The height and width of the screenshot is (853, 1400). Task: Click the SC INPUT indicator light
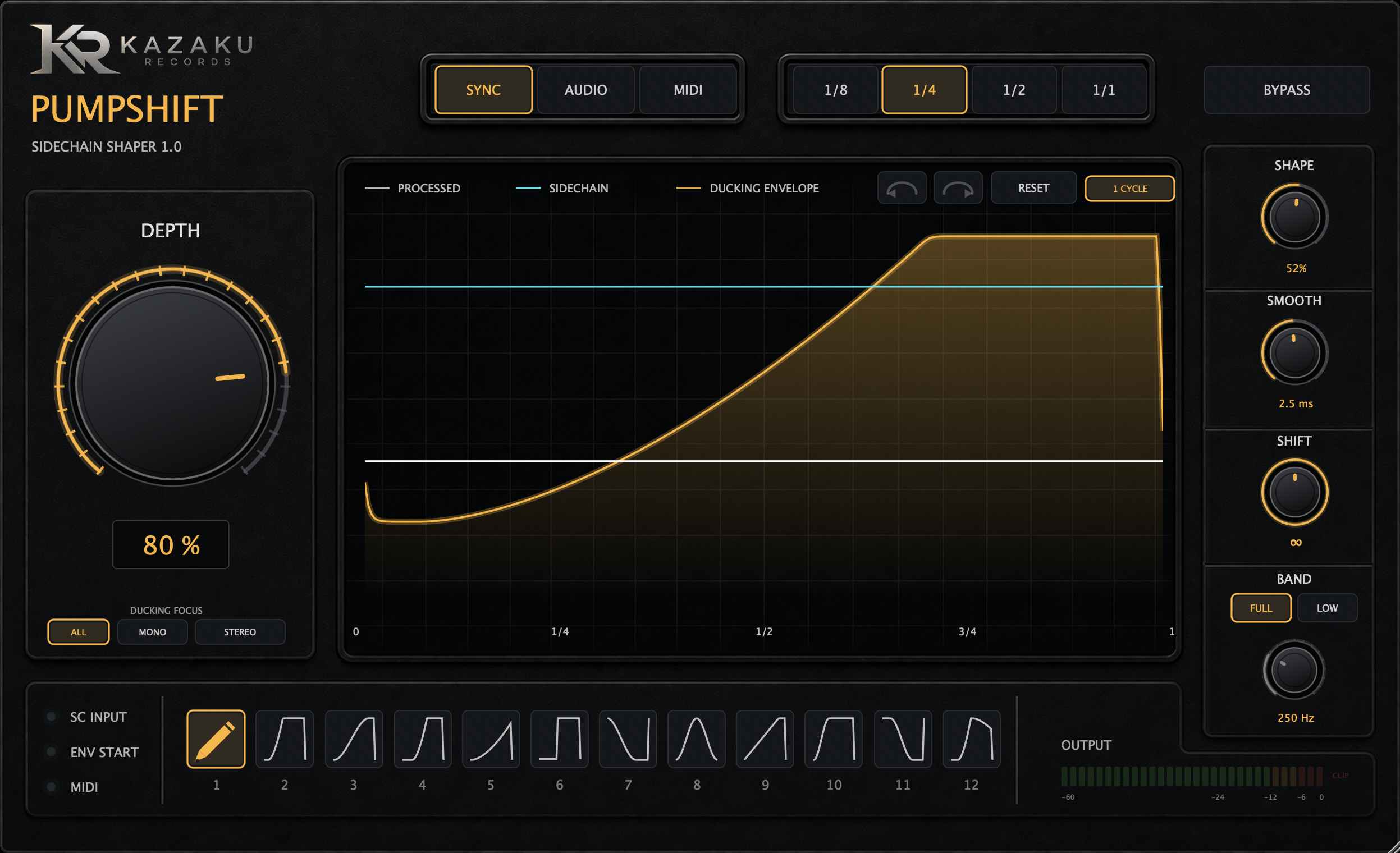click(51, 717)
